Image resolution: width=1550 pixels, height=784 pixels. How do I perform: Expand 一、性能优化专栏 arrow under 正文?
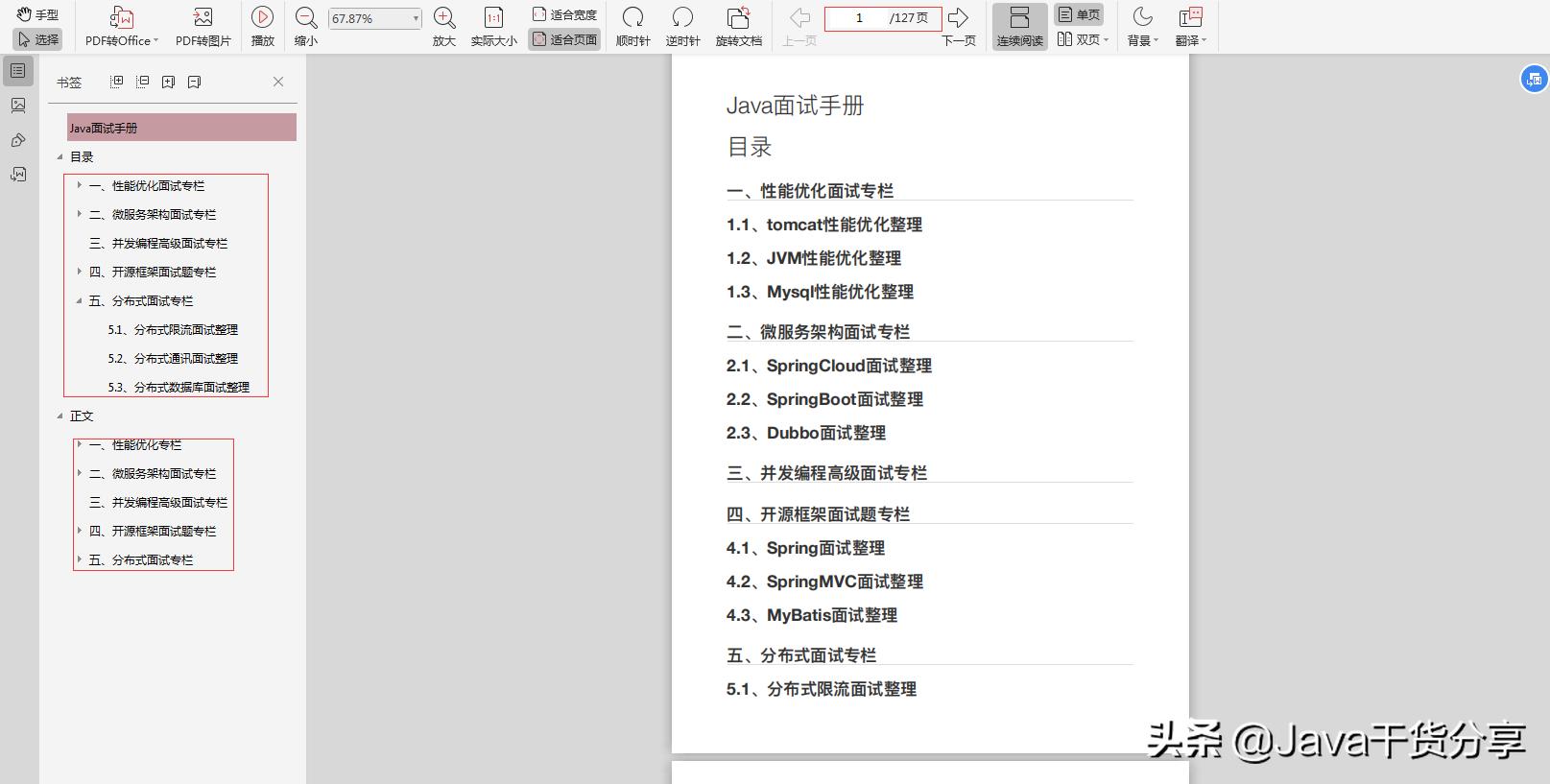[x=79, y=444]
